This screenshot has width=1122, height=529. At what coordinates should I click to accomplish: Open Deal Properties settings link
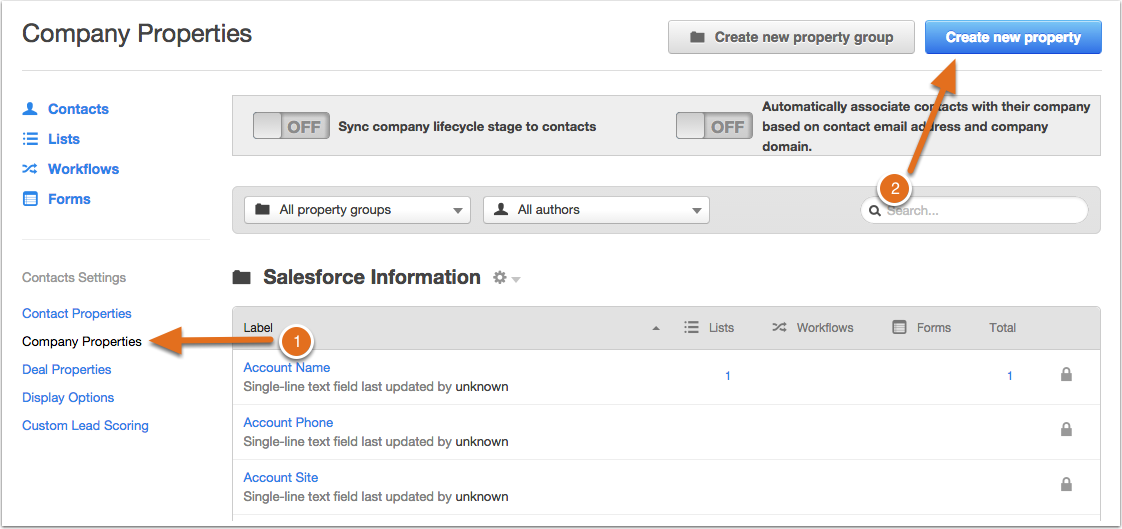67,369
